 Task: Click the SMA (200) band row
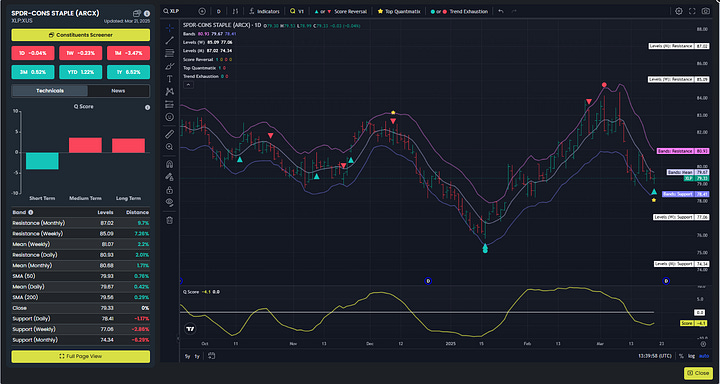(80, 297)
